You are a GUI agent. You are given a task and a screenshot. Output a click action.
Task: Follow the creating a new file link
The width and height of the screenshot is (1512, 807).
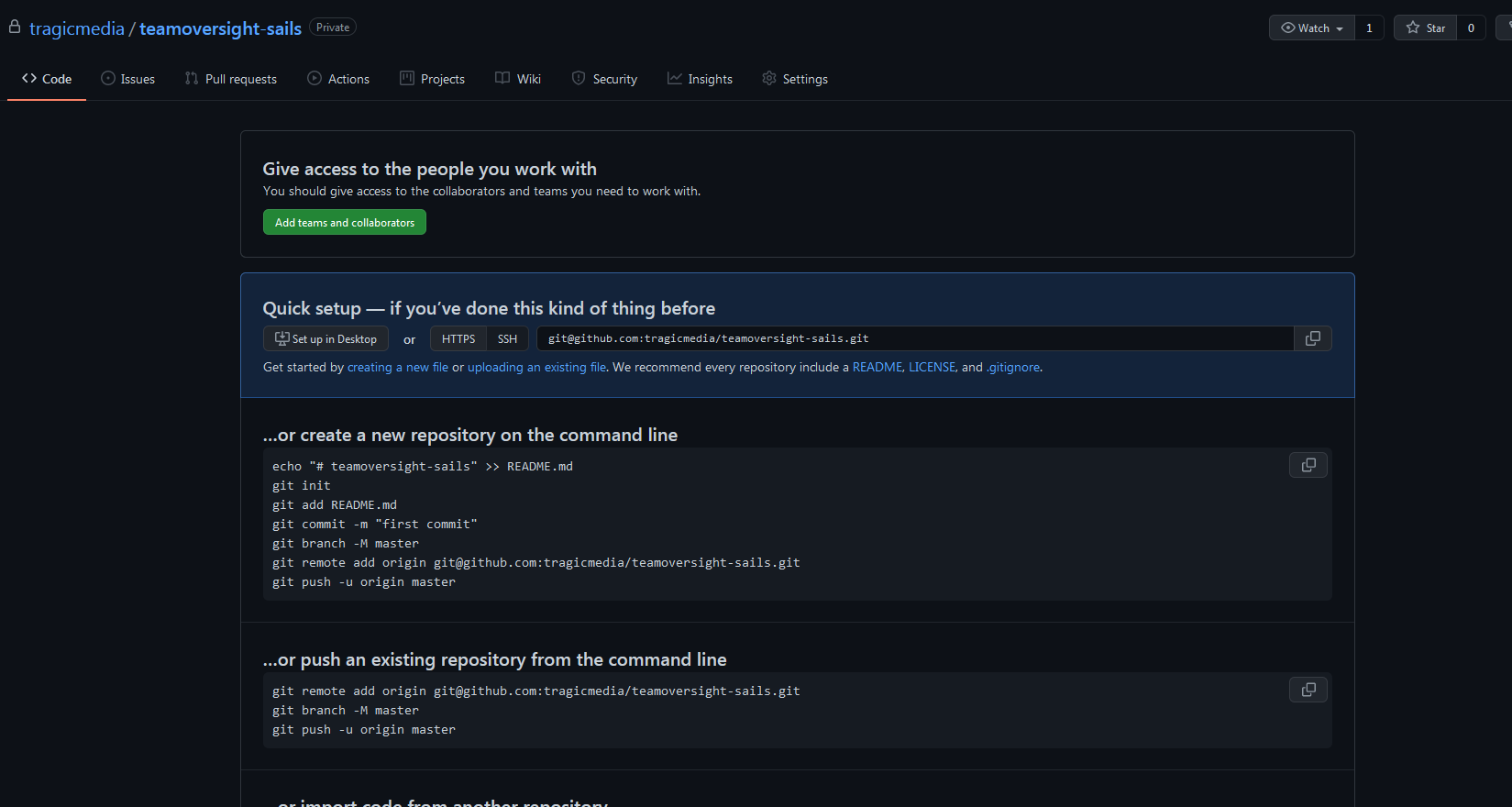pos(398,367)
